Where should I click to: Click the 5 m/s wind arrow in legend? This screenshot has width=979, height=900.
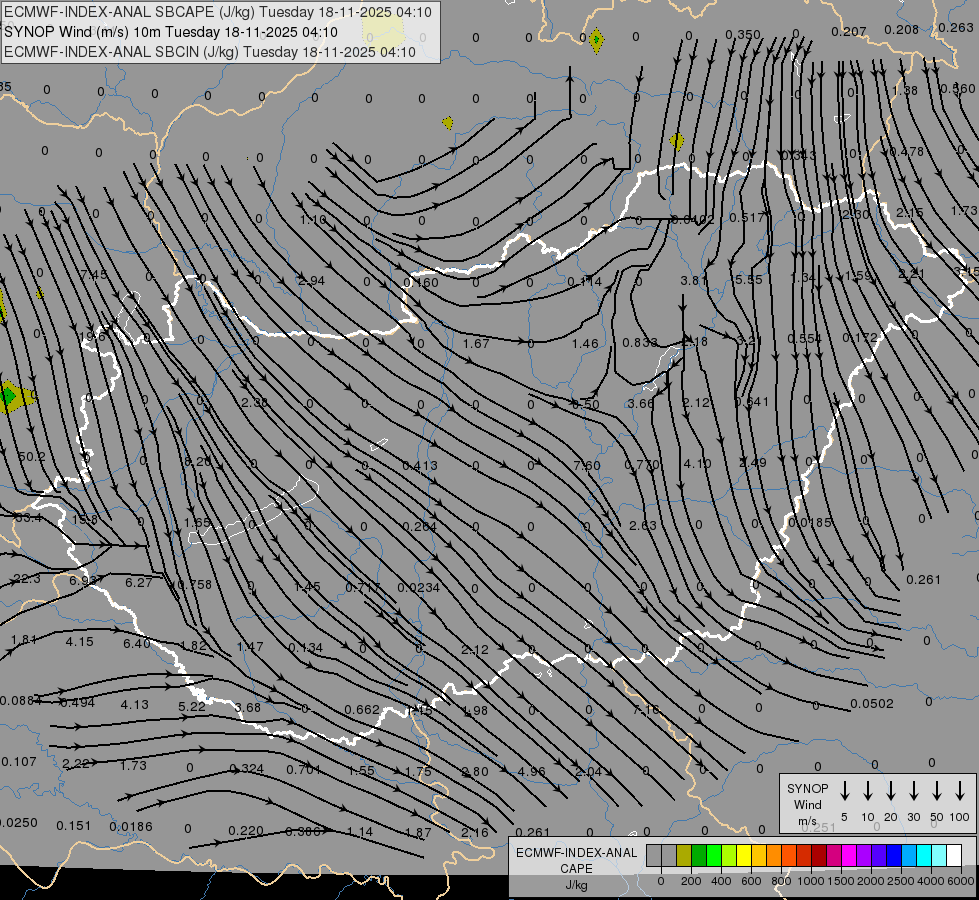point(844,790)
